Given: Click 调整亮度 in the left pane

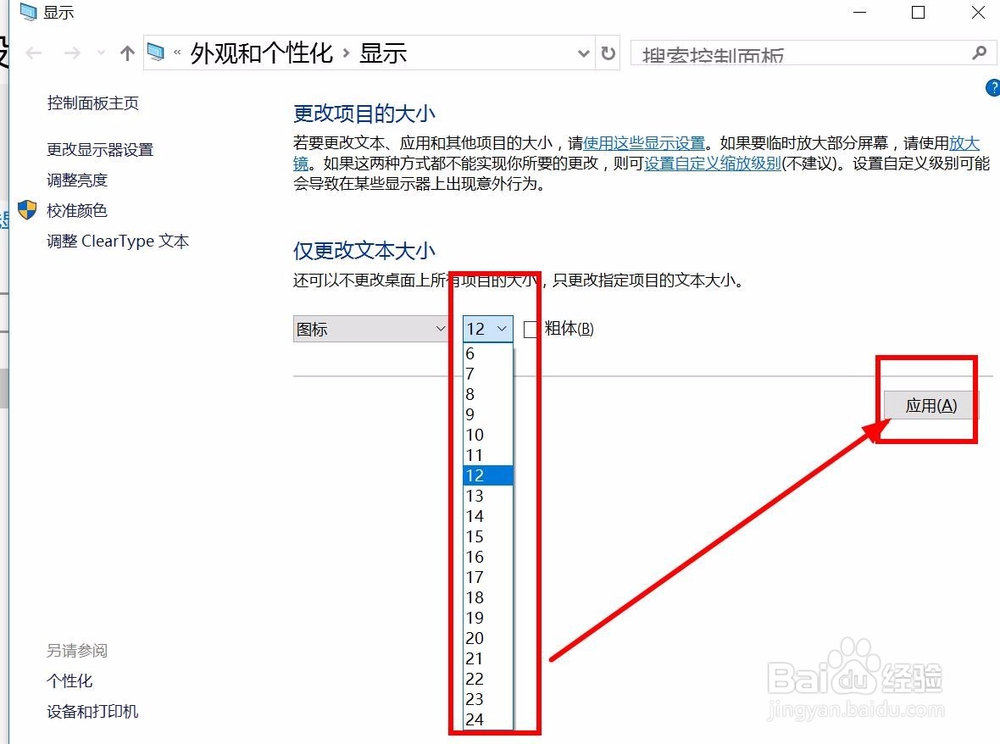Looking at the screenshot, I should pos(76,180).
